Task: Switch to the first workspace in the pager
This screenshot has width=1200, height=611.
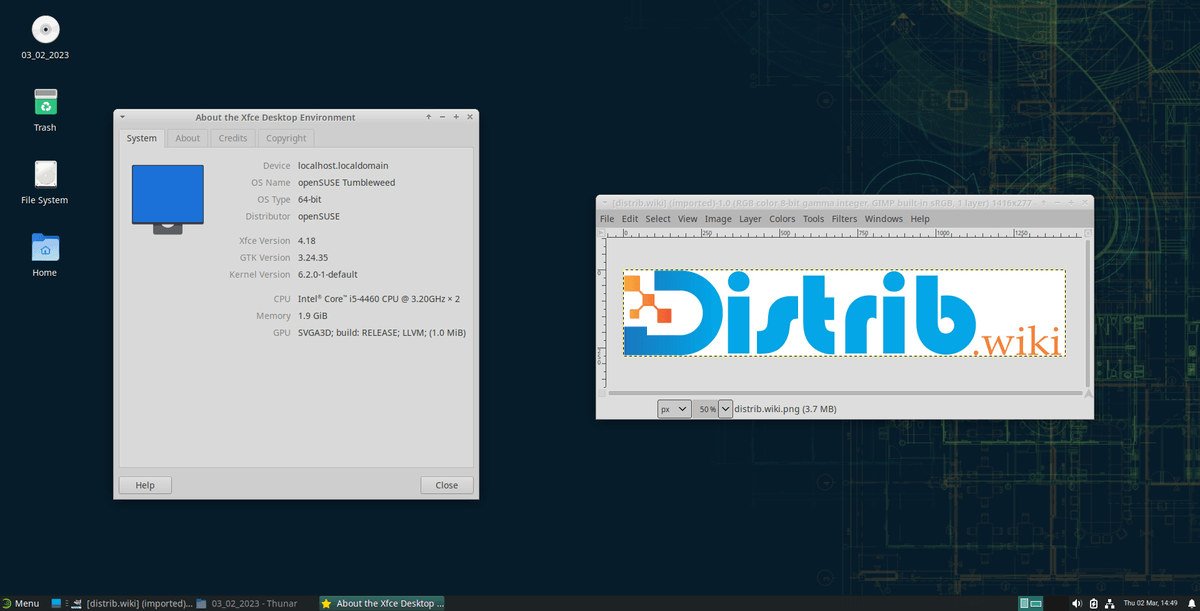Action: 1025,603
